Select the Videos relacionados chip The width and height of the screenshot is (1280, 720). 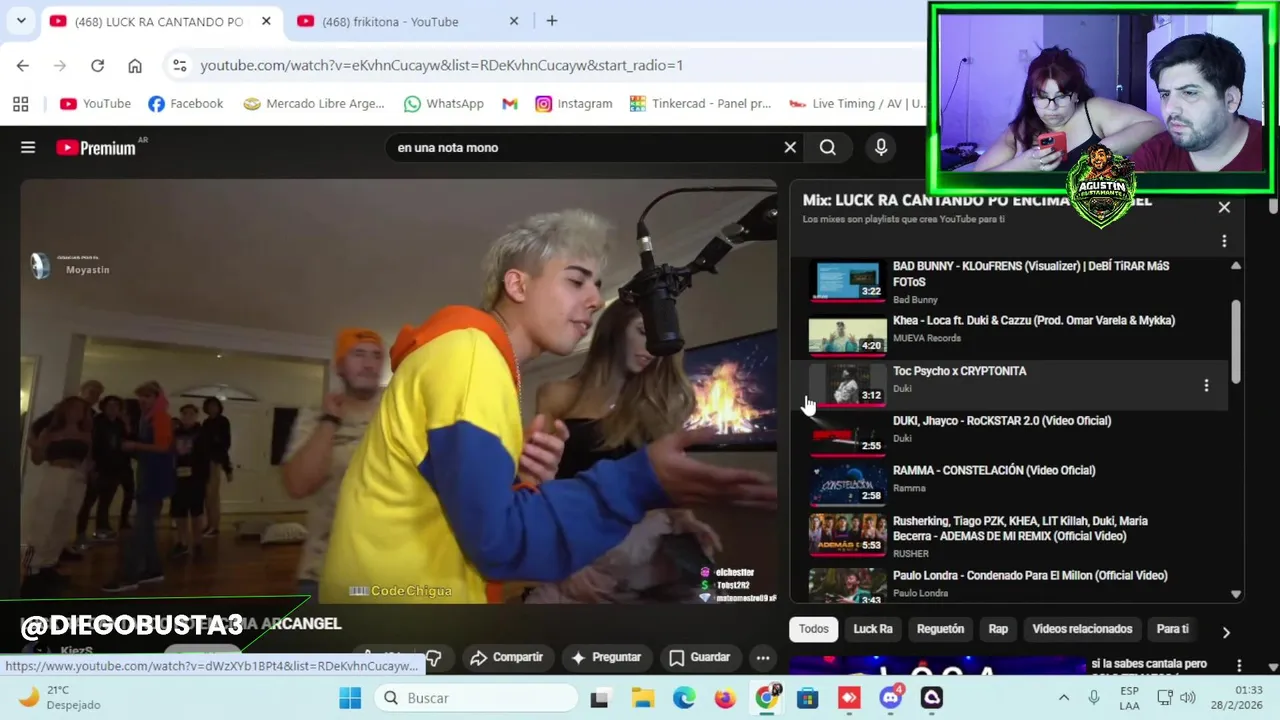point(1082,629)
